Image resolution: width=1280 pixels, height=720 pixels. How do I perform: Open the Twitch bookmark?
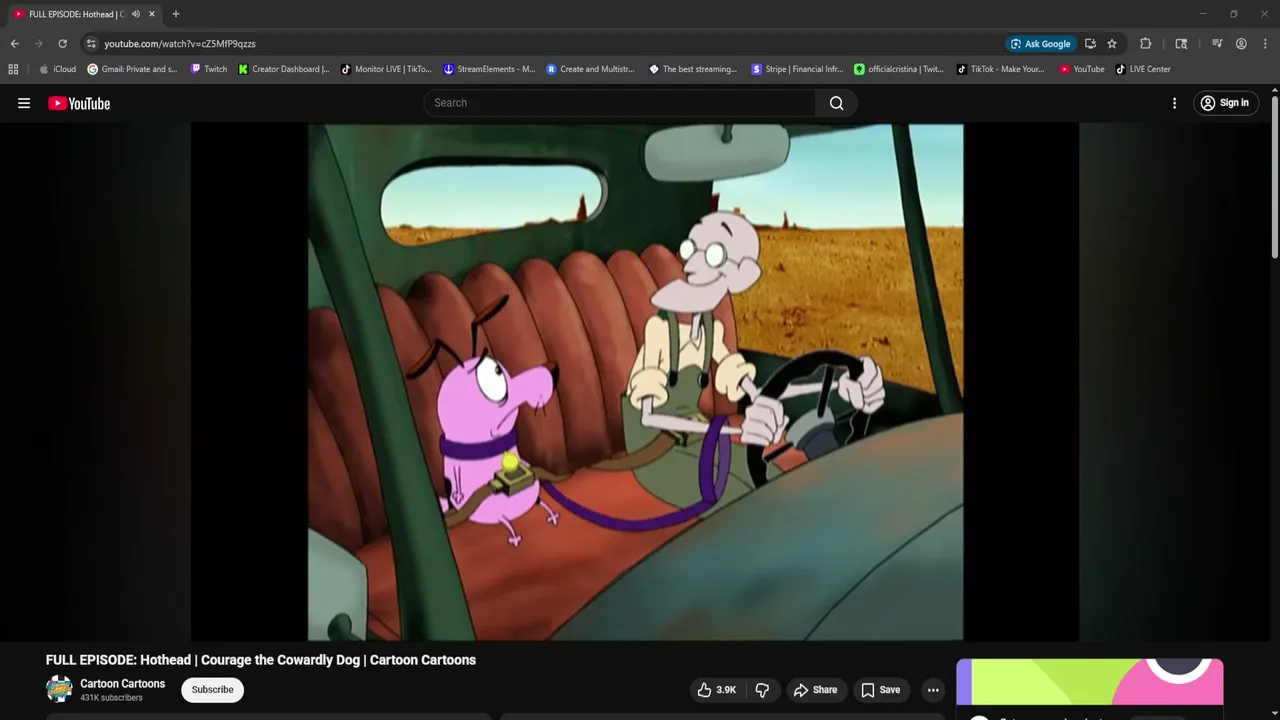[209, 69]
